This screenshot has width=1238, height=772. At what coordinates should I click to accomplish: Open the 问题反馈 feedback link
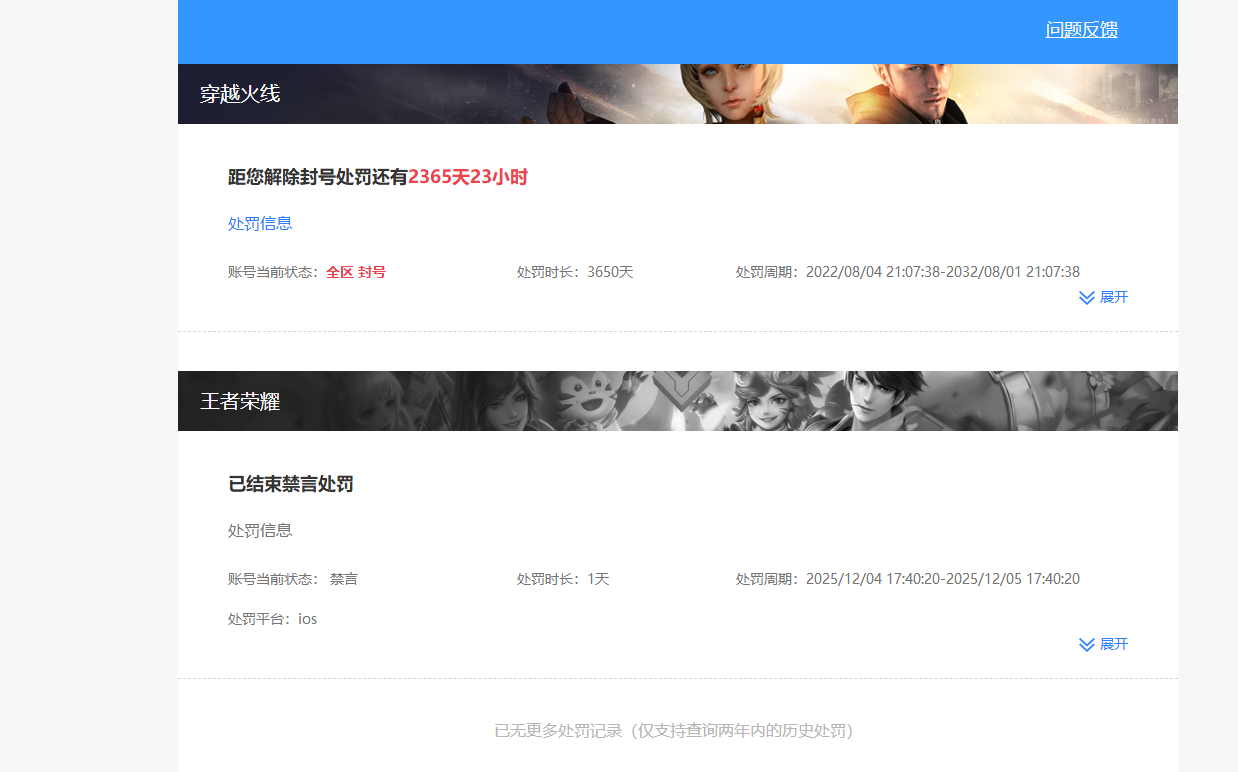tap(1081, 29)
